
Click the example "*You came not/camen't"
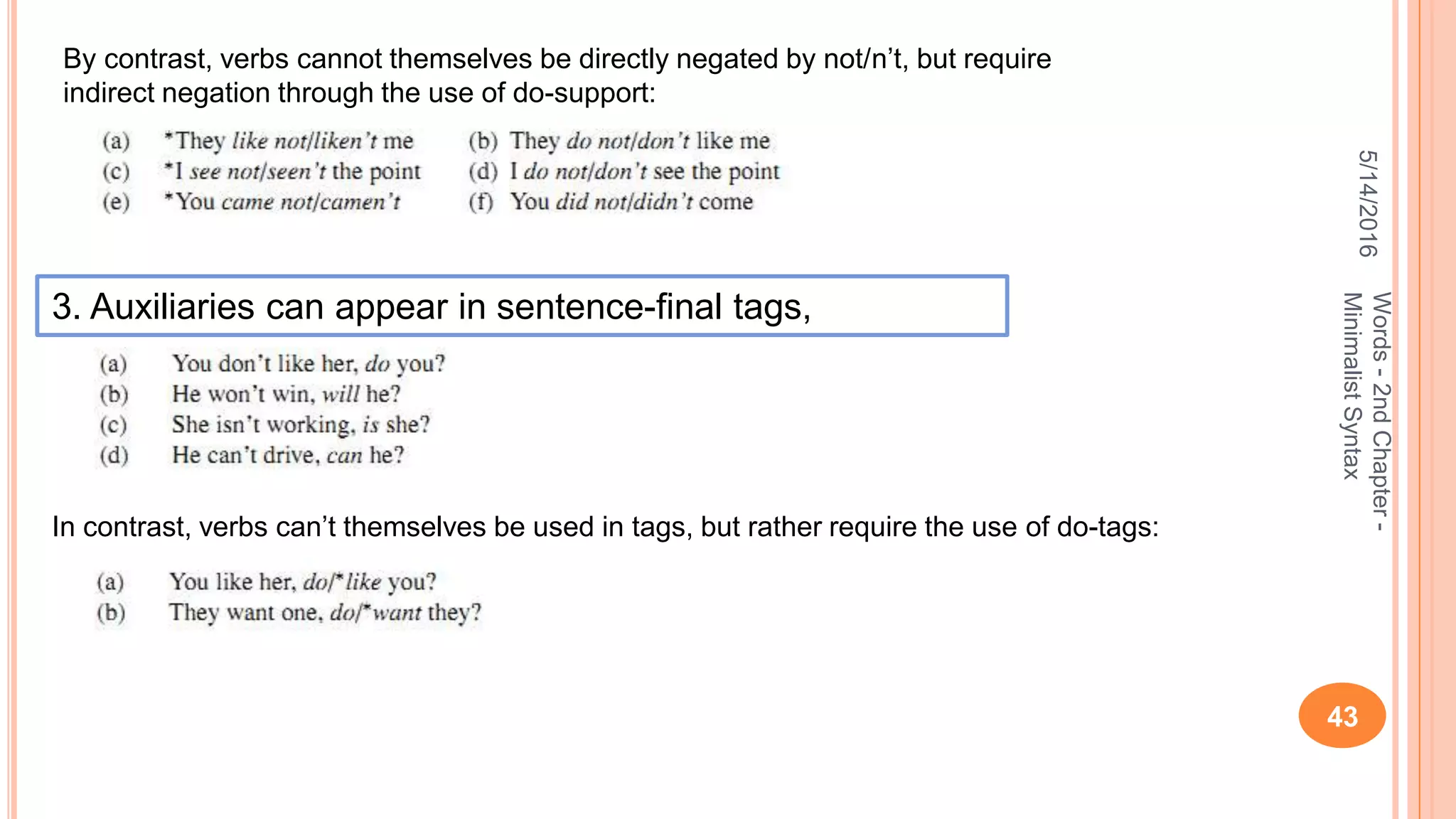282,202
